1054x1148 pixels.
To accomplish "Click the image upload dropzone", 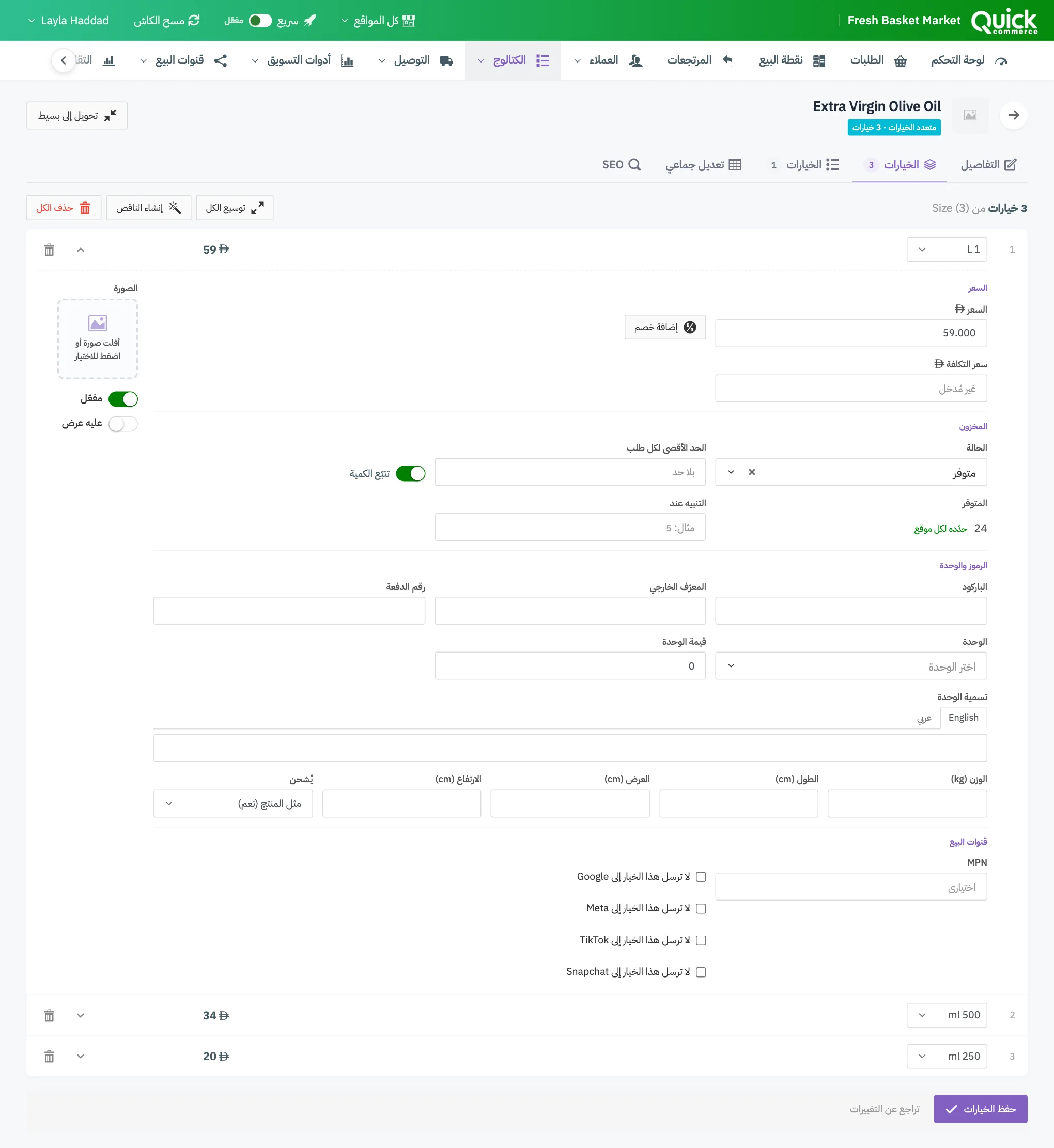I will tap(98, 339).
